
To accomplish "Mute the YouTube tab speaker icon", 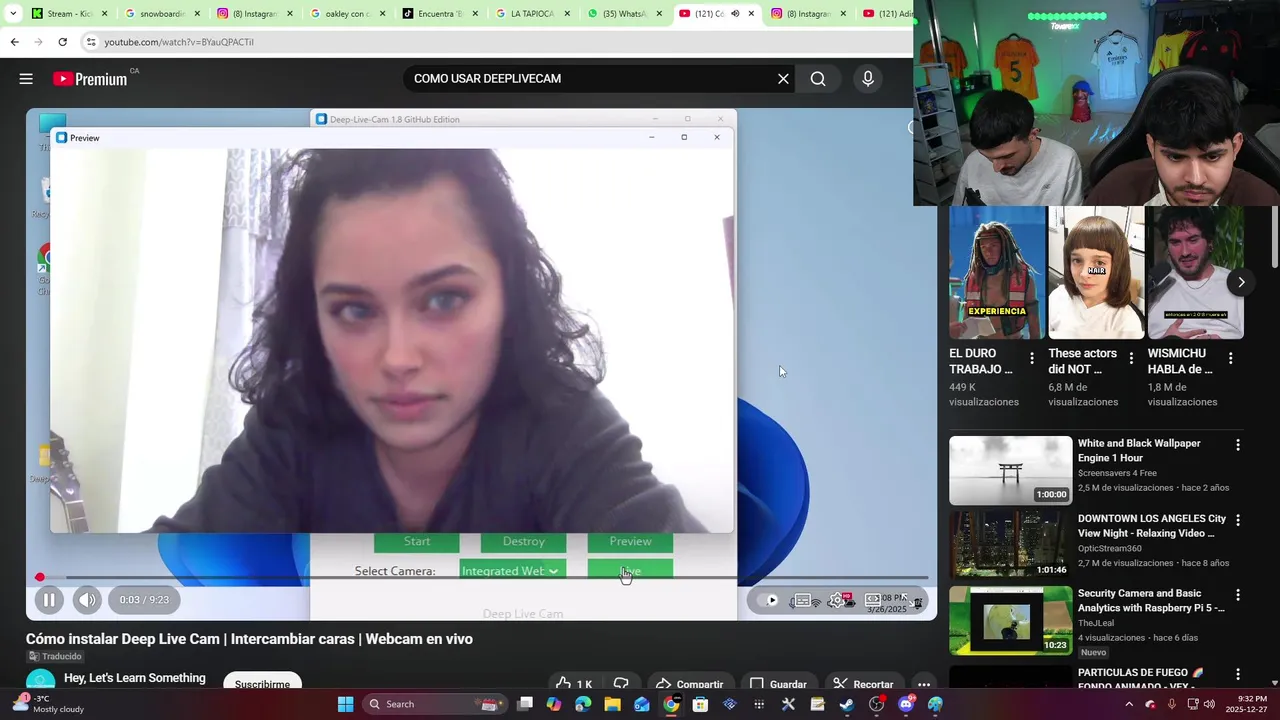I will coord(735,14).
